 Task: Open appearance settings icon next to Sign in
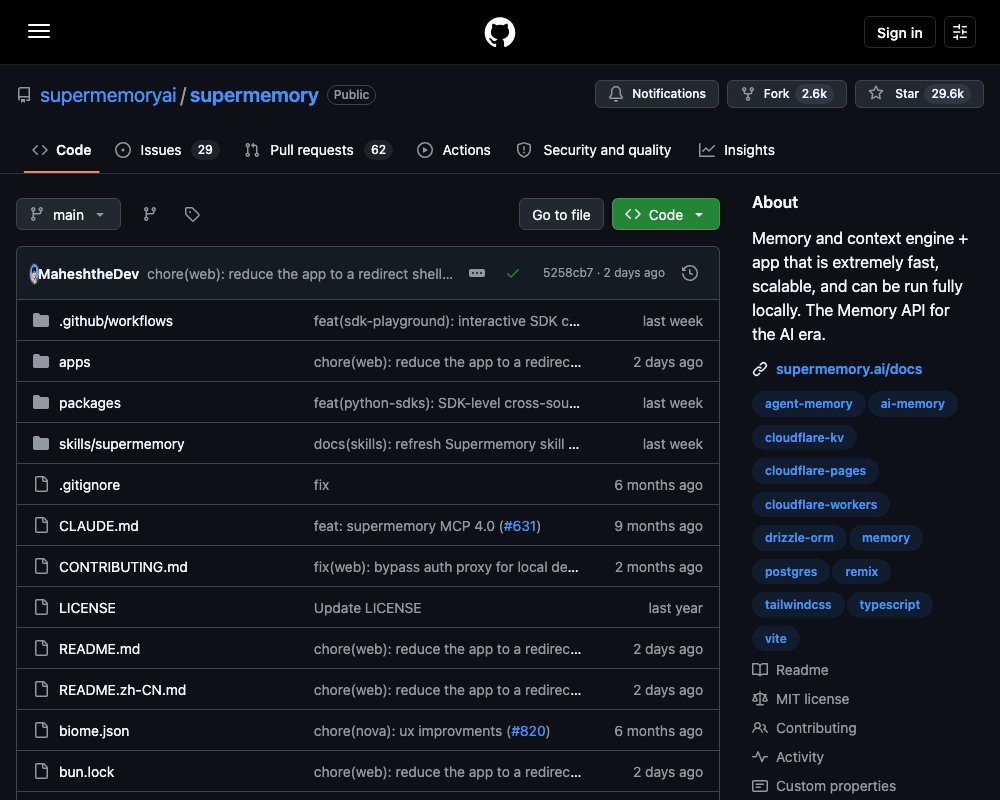pos(960,32)
